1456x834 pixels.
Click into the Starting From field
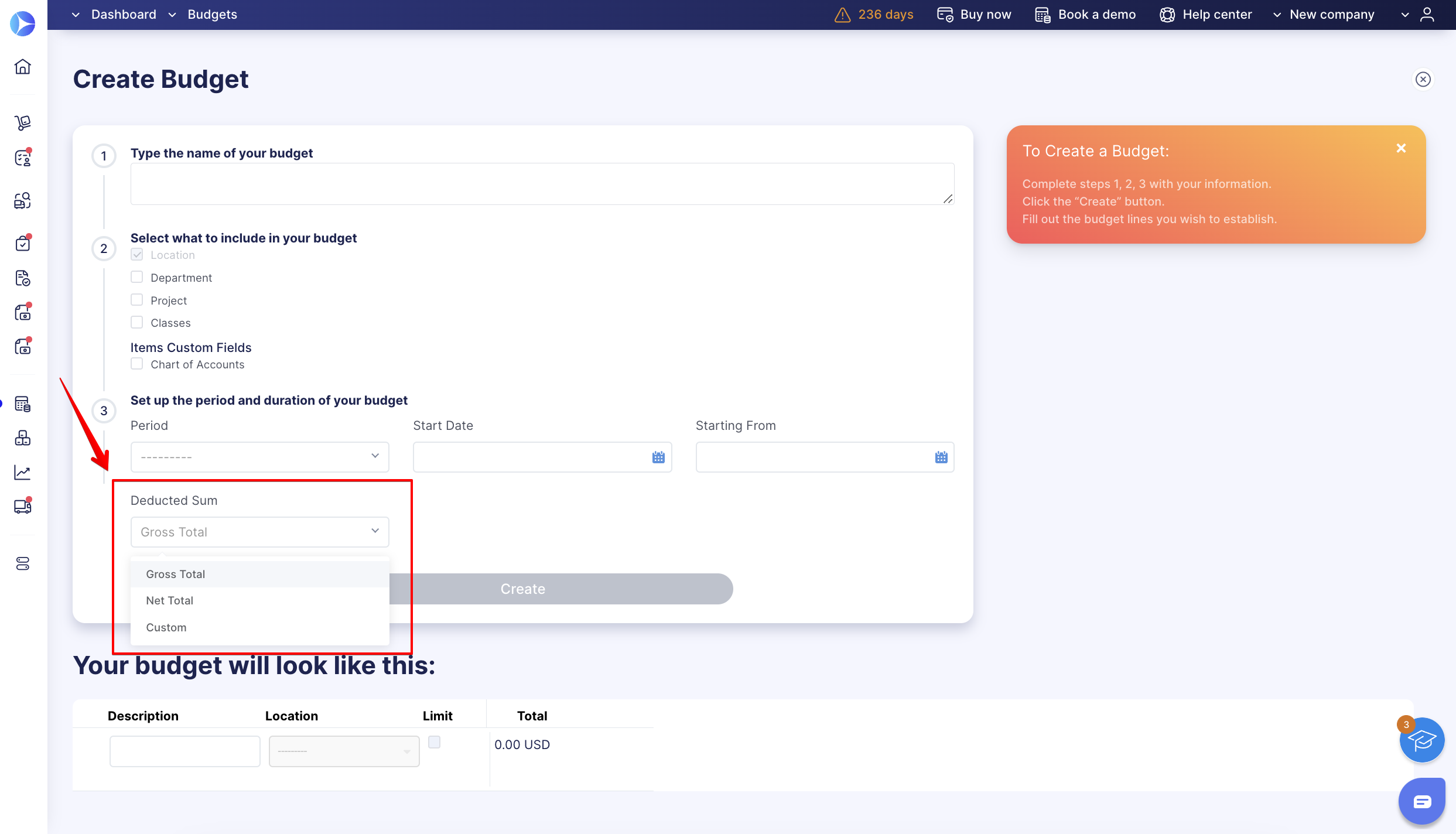pyautogui.click(x=825, y=457)
